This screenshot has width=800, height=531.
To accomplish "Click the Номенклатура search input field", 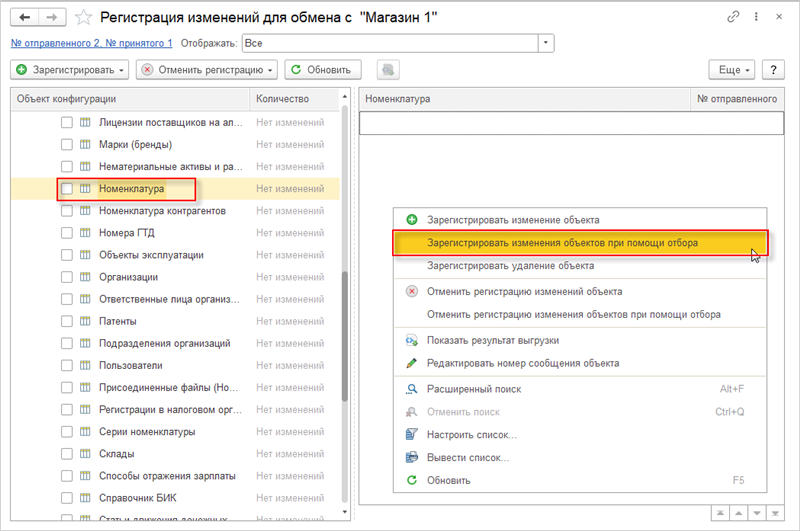I will tap(571, 123).
